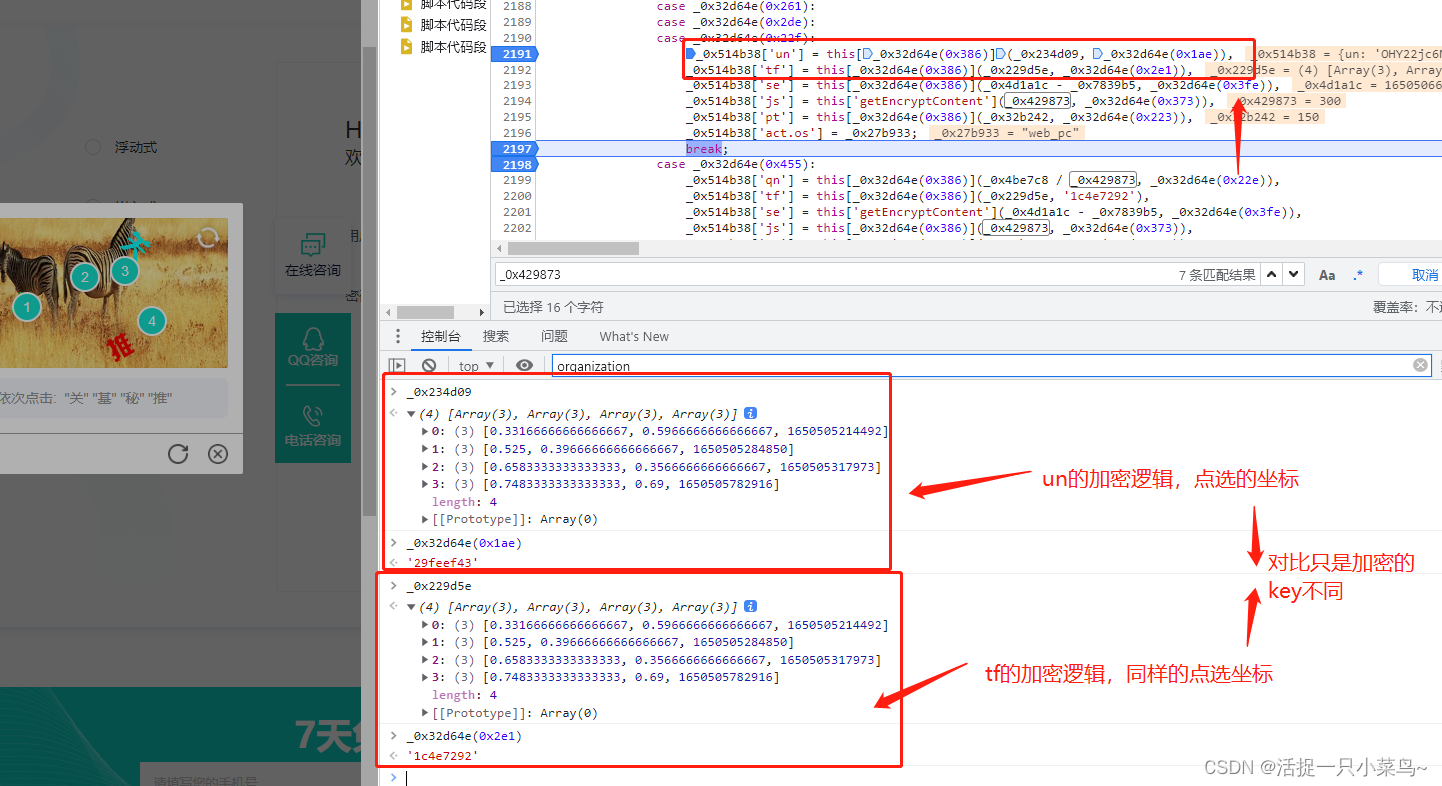Clear the console filter text
Image resolution: width=1442 pixels, height=786 pixels.
[x=1420, y=366]
